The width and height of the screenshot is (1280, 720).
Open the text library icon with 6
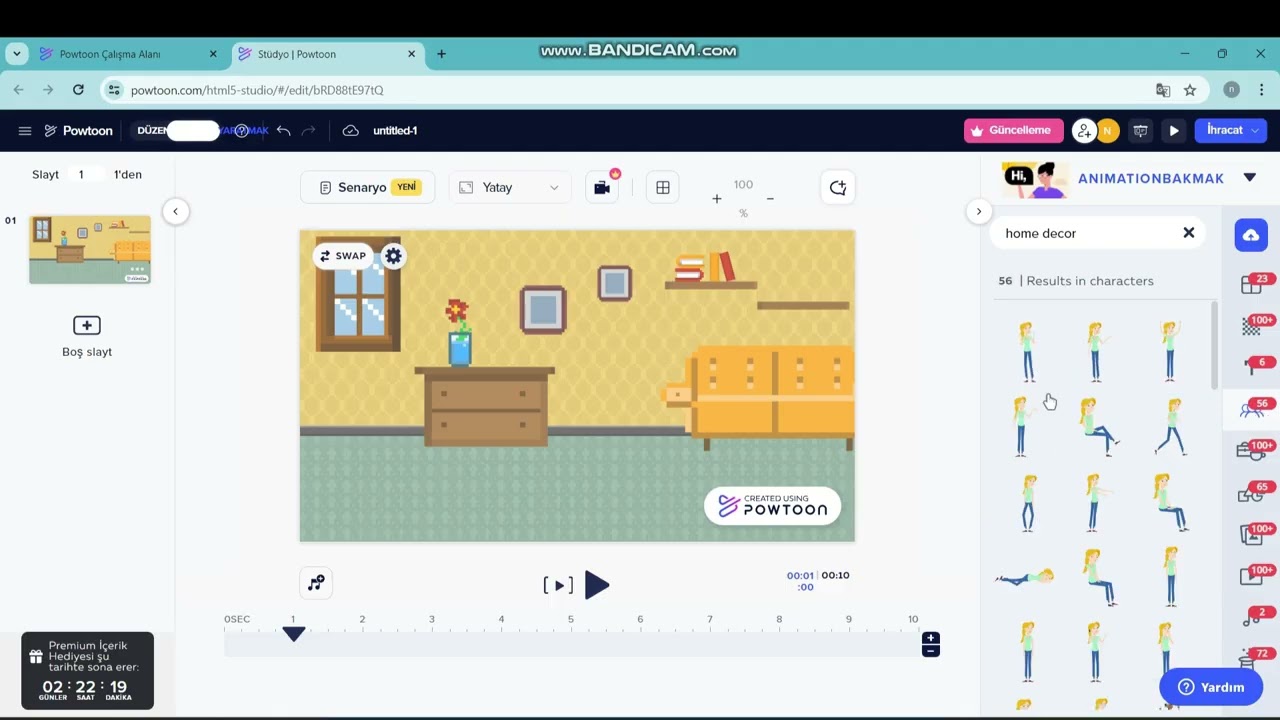click(x=1252, y=367)
